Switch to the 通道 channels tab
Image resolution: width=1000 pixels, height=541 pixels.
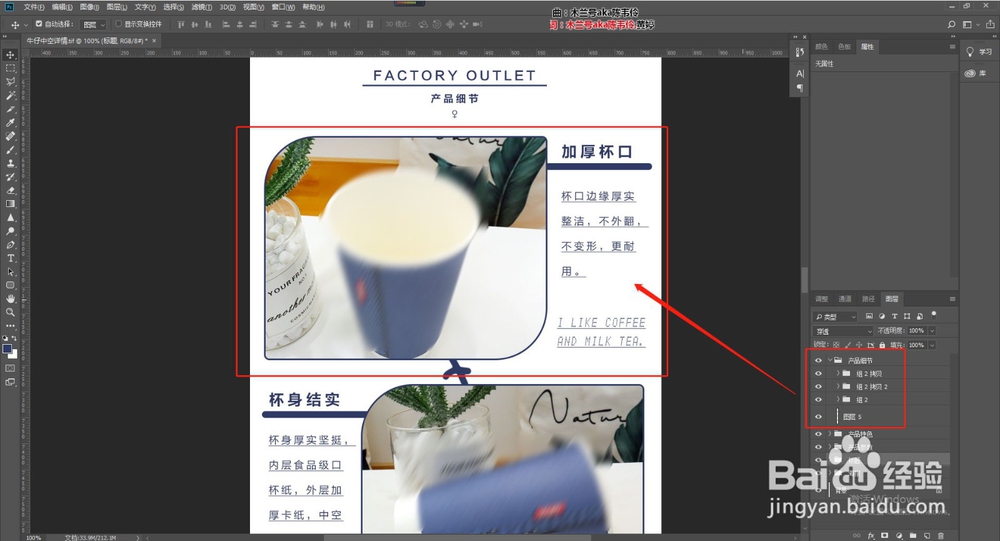click(x=845, y=299)
